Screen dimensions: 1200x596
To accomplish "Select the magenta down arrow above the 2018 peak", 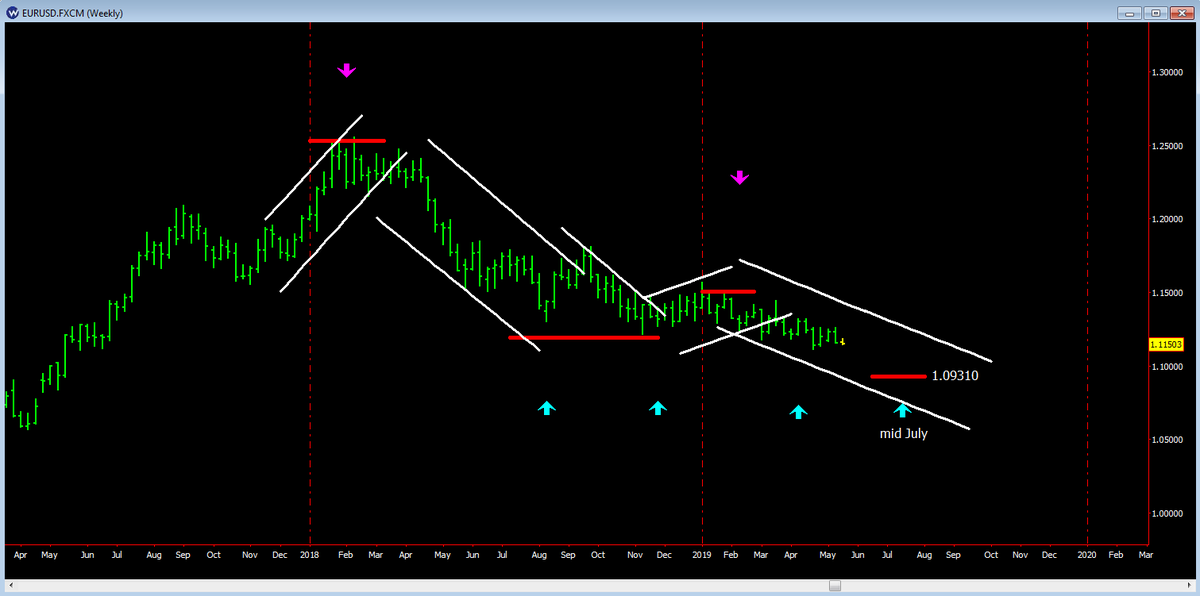I will (x=346, y=70).
